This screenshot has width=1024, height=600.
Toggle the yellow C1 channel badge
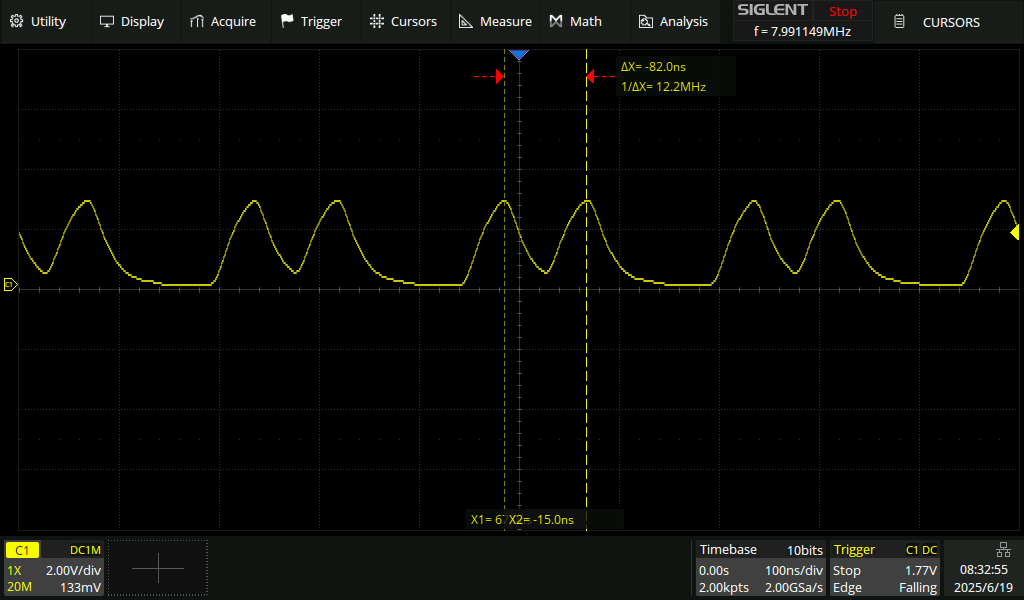pos(22,550)
